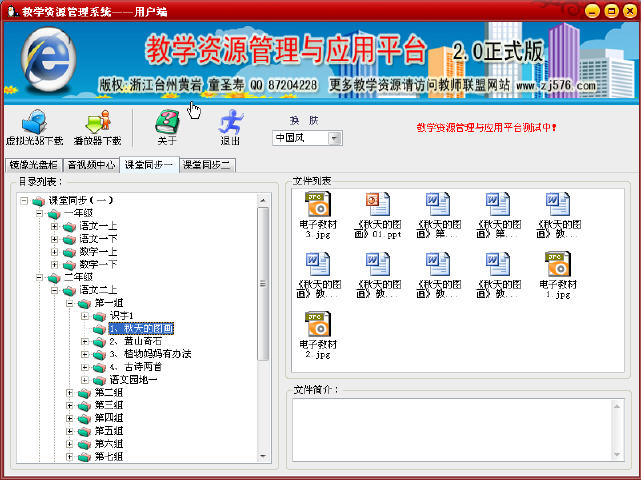Click the directory tree scrollbar down arrow
This screenshot has width=641, height=480.
[x=263, y=456]
